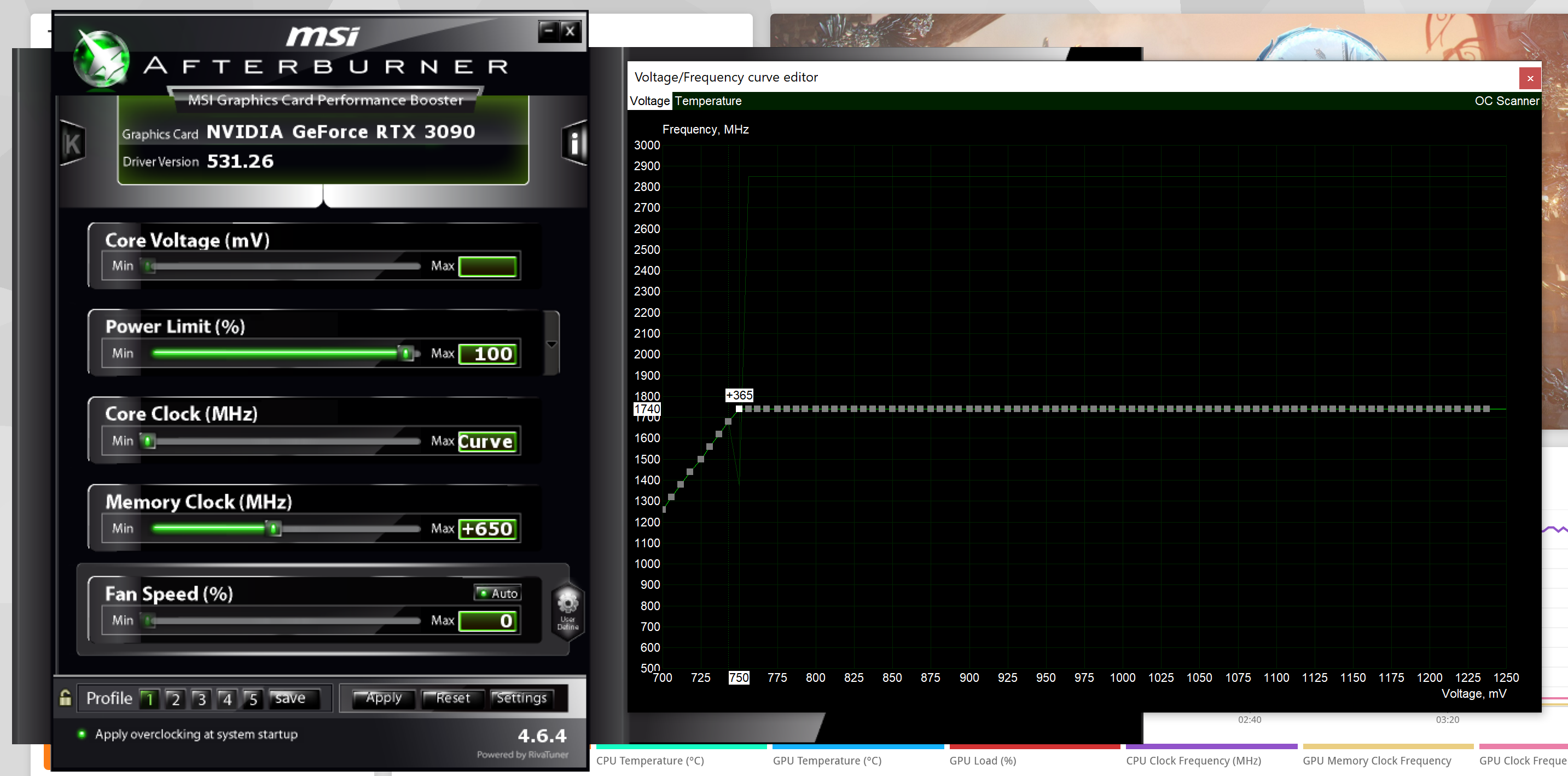Click the Memory Clock slider handle

[x=275, y=528]
